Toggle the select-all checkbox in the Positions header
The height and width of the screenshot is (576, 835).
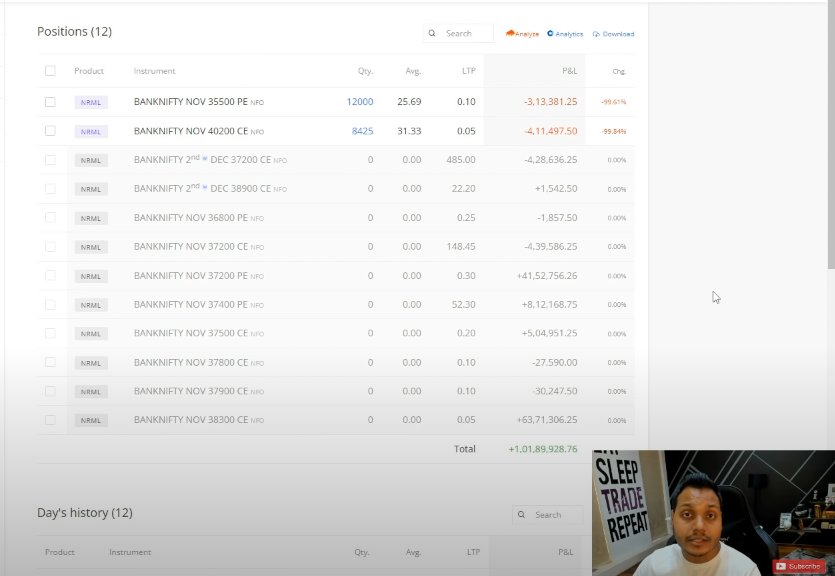coord(50,71)
